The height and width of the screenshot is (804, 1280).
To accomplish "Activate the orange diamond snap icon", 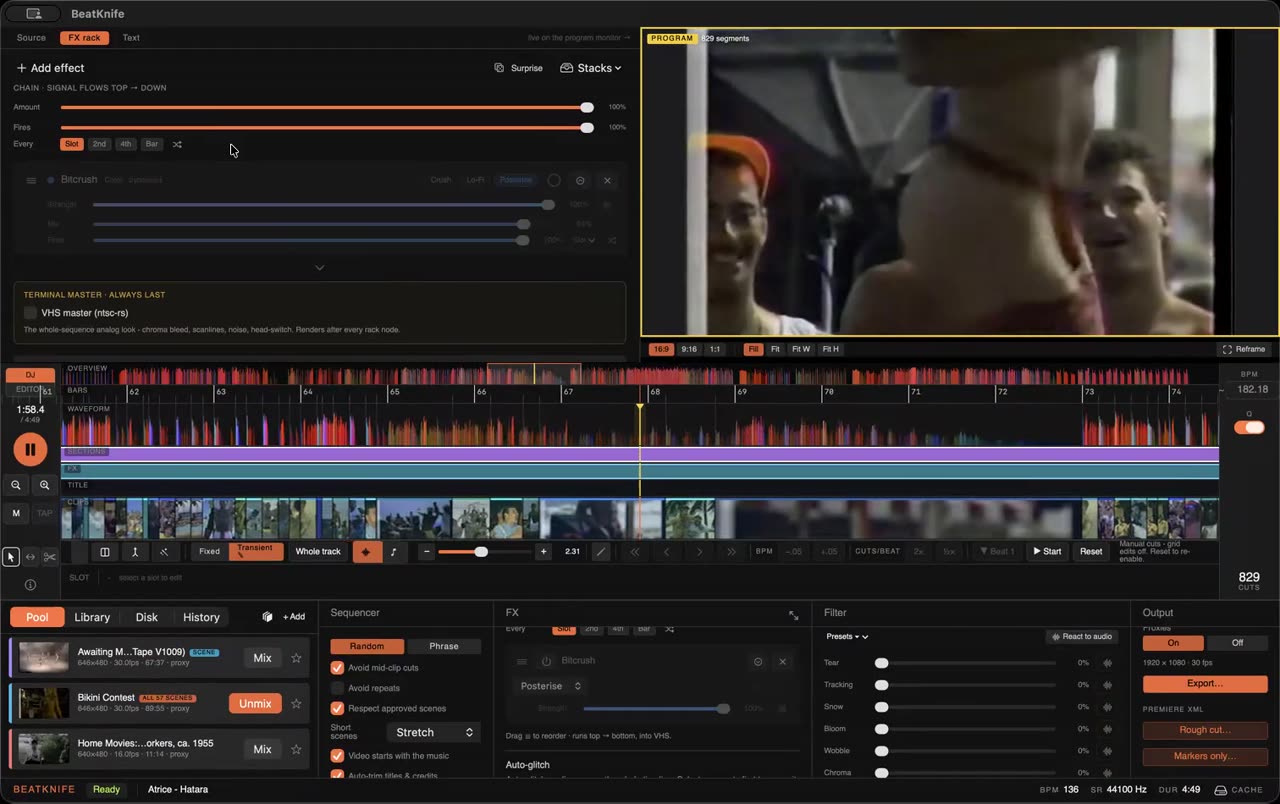I will [x=366, y=551].
